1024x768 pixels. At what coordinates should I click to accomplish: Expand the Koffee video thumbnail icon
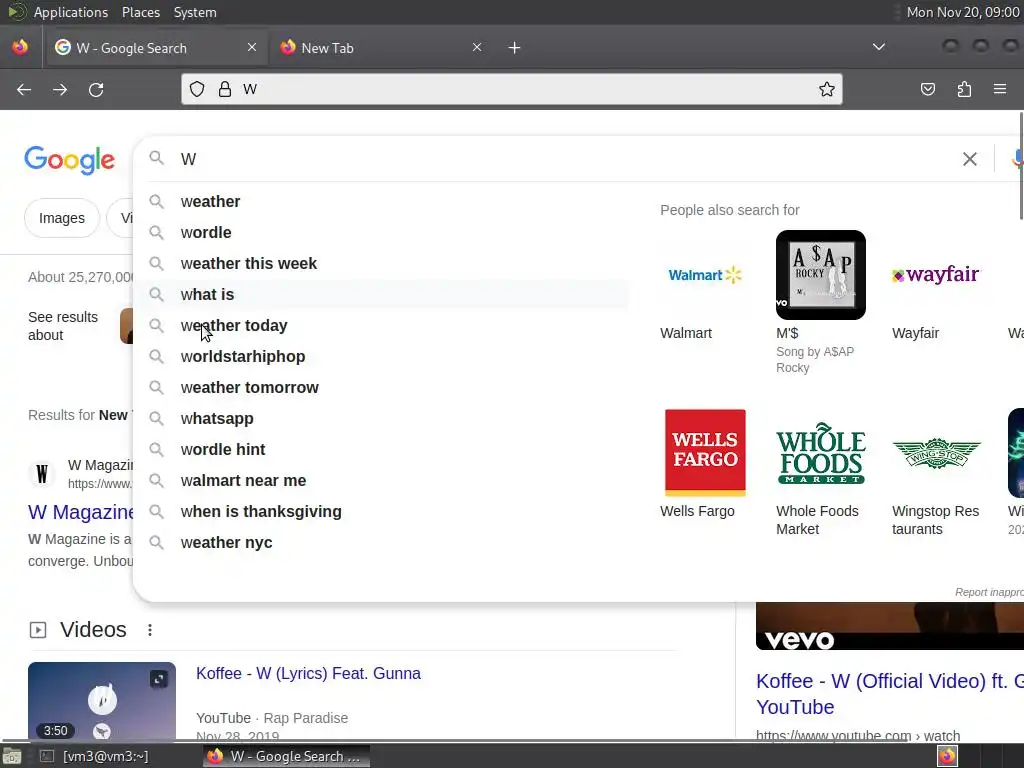point(159,679)
